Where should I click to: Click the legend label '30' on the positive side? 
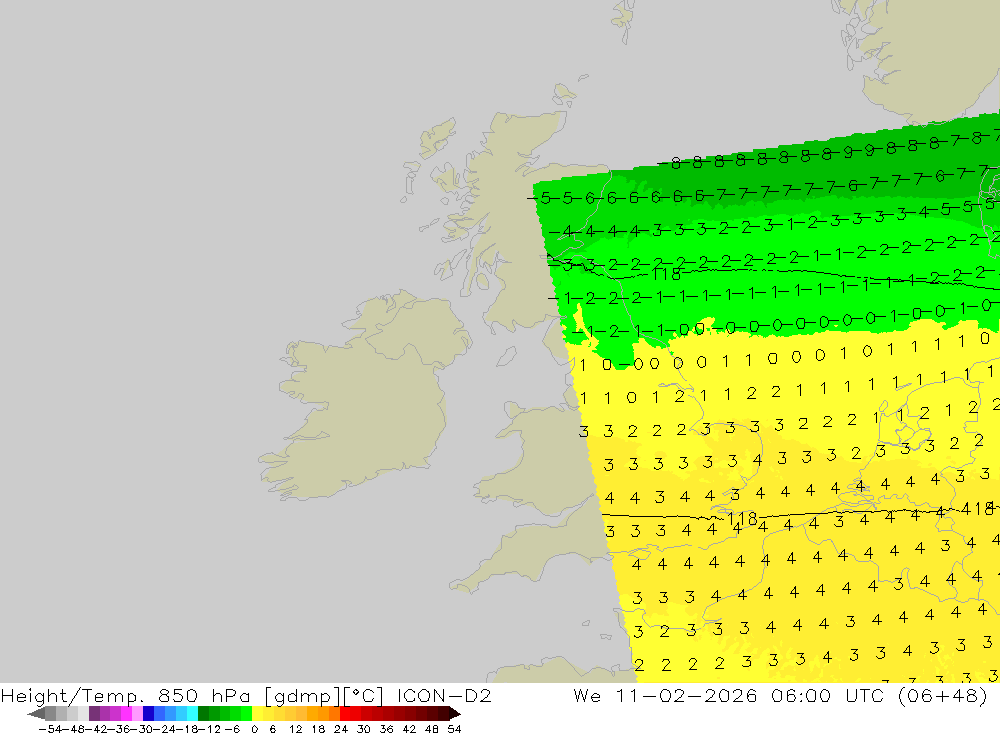364,729
